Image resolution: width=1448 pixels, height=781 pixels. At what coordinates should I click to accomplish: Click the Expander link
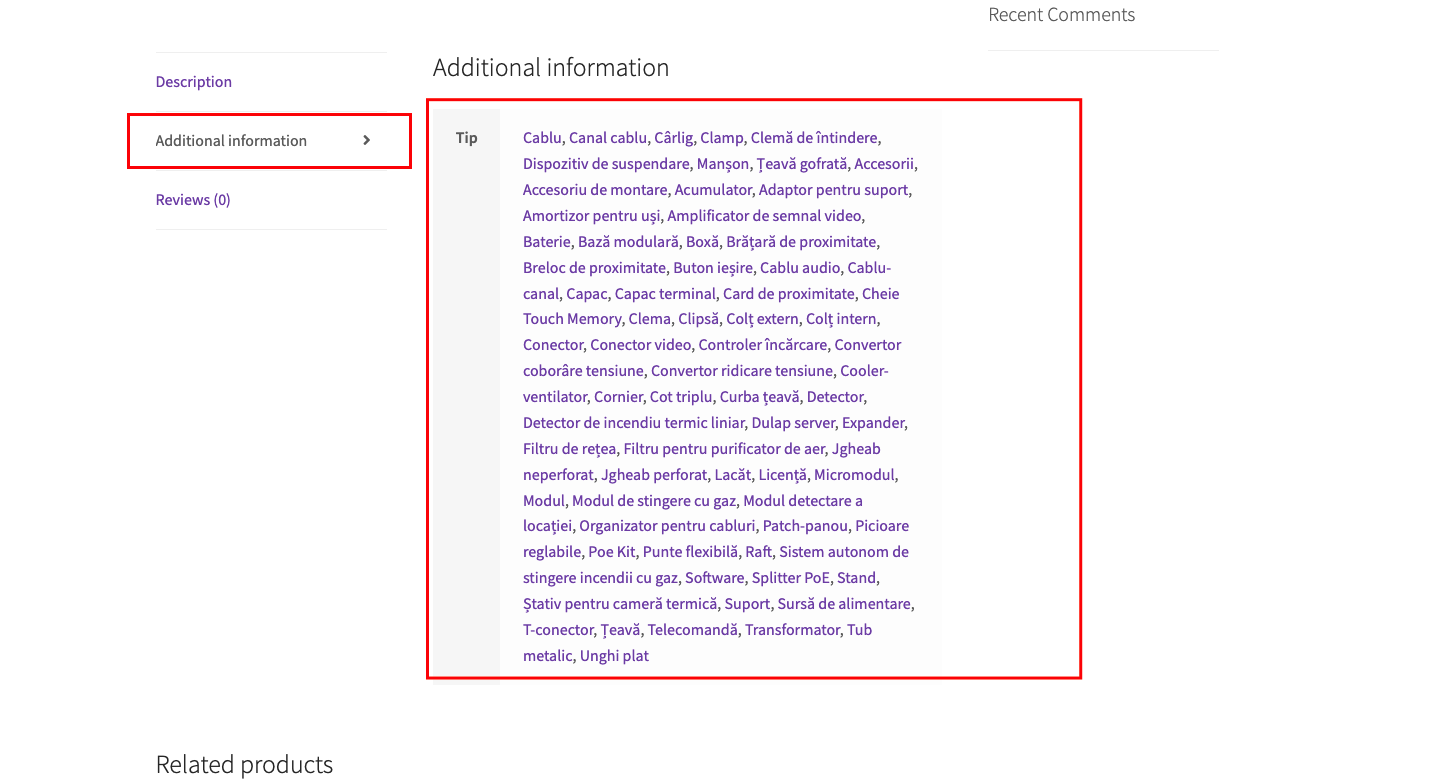coord(873,423)
